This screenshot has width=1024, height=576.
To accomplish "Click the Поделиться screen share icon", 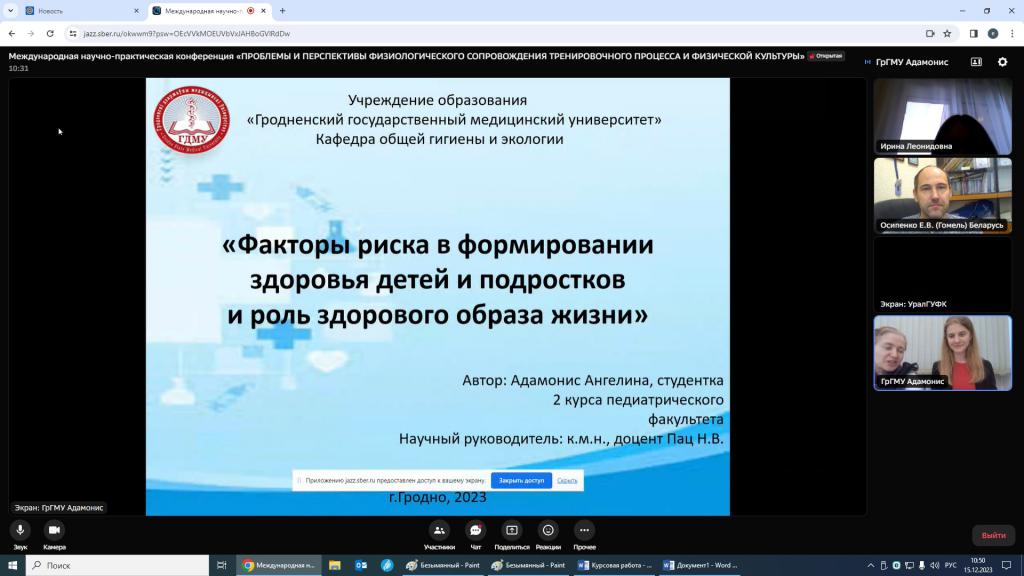I will [512, 530].
